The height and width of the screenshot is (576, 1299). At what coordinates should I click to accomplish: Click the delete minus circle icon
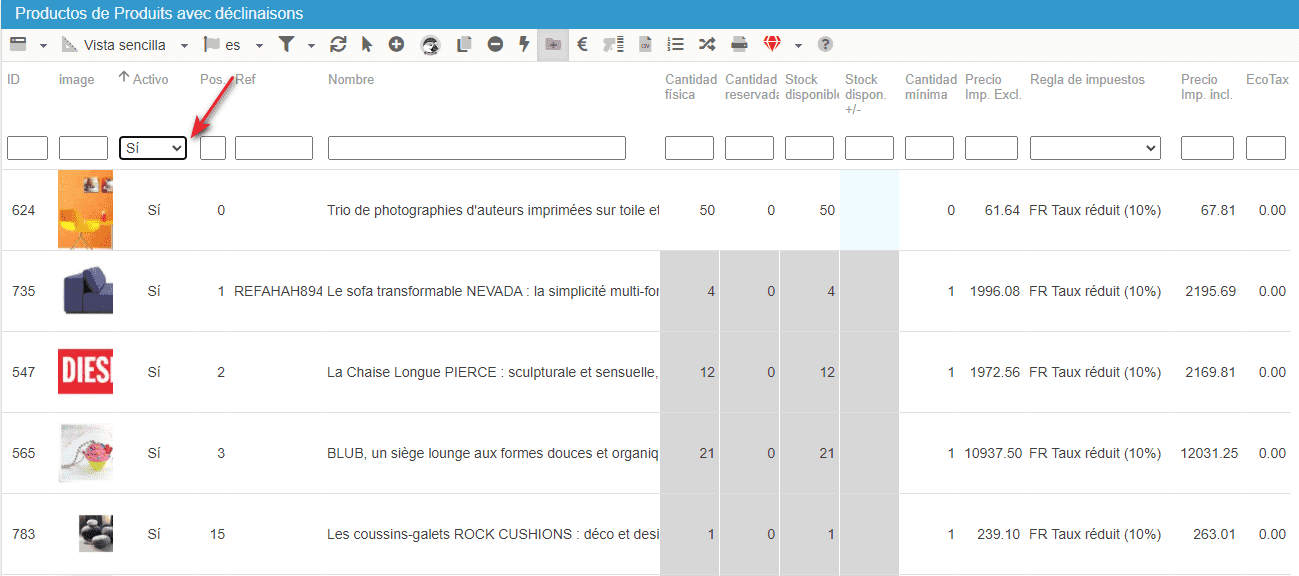495,45
